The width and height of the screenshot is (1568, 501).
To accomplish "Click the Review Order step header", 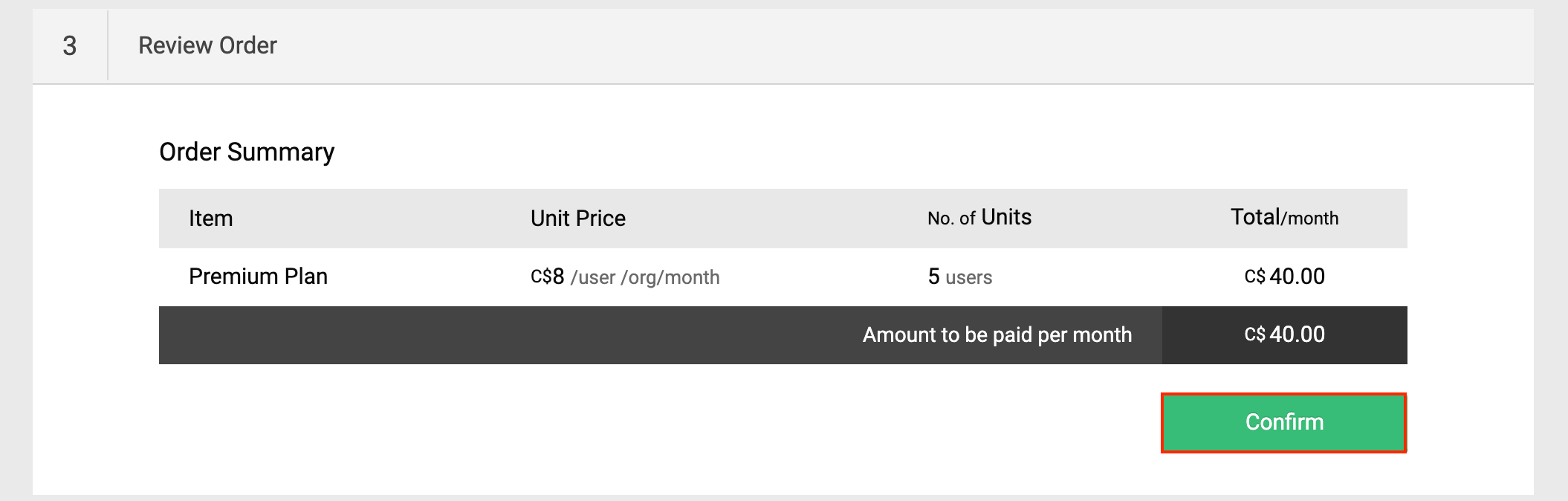I will (207, 46).
